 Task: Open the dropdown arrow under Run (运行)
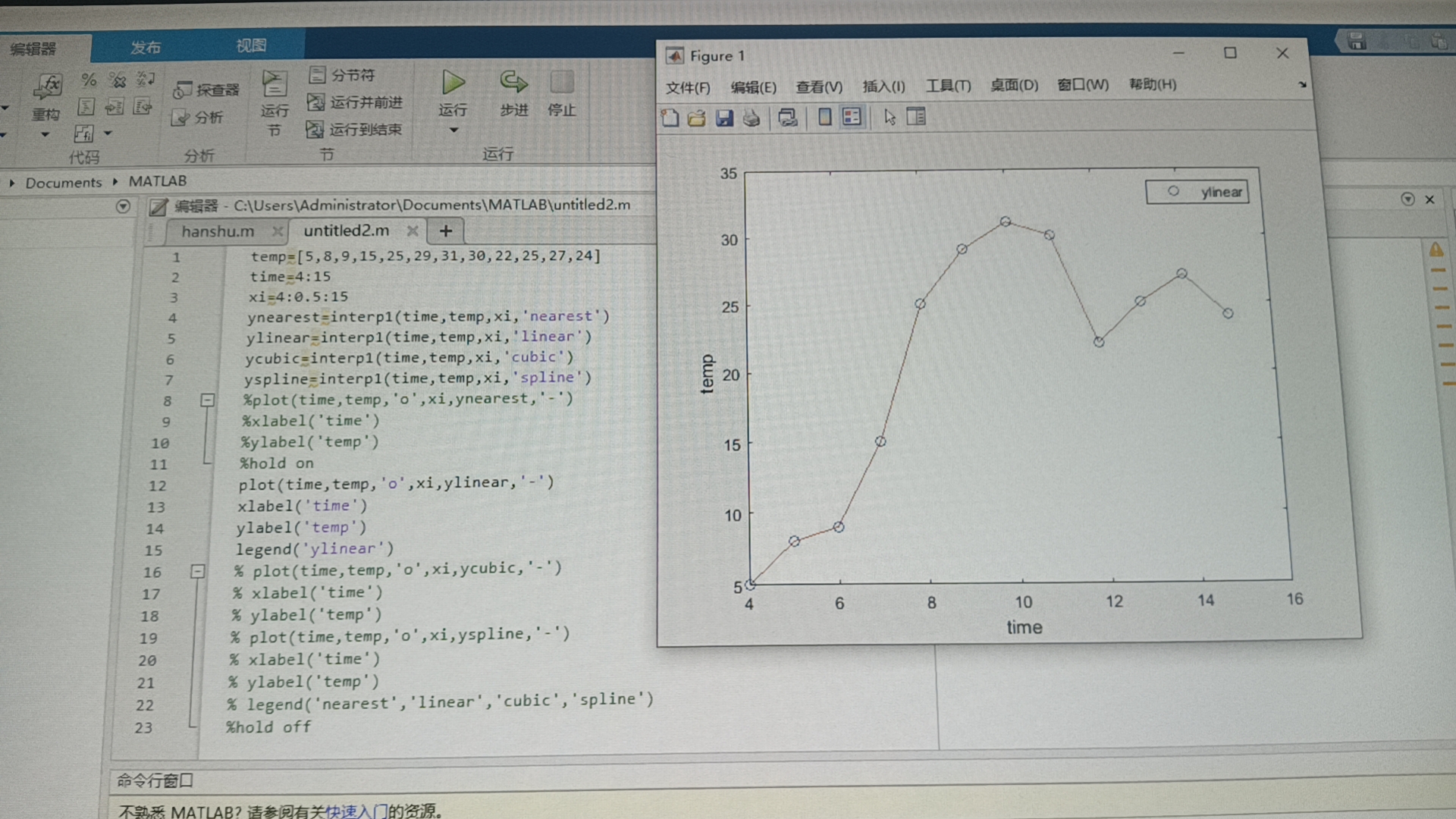[x=453, y=130]
